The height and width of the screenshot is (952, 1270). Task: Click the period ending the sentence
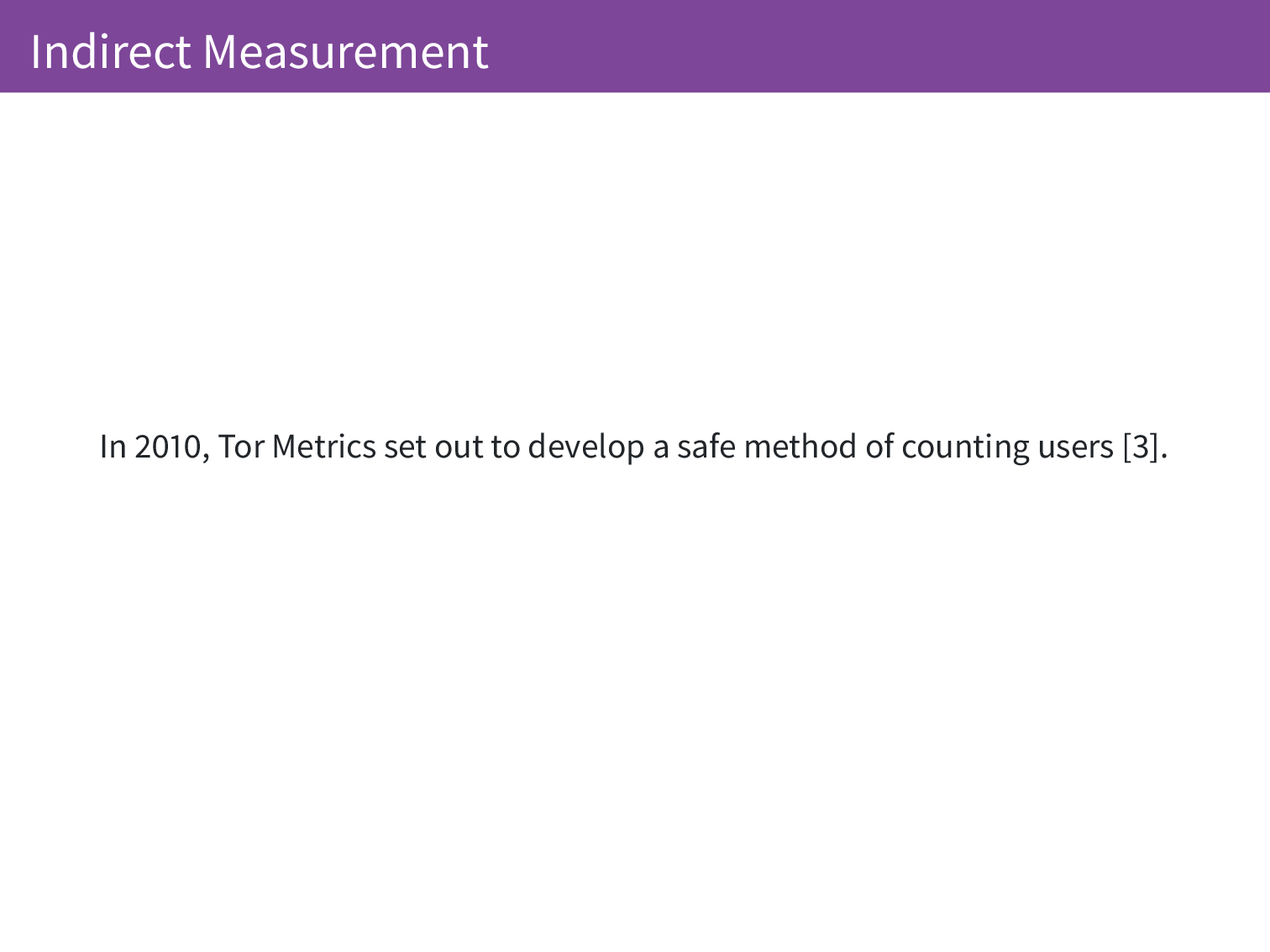(x=1164, y=454)
